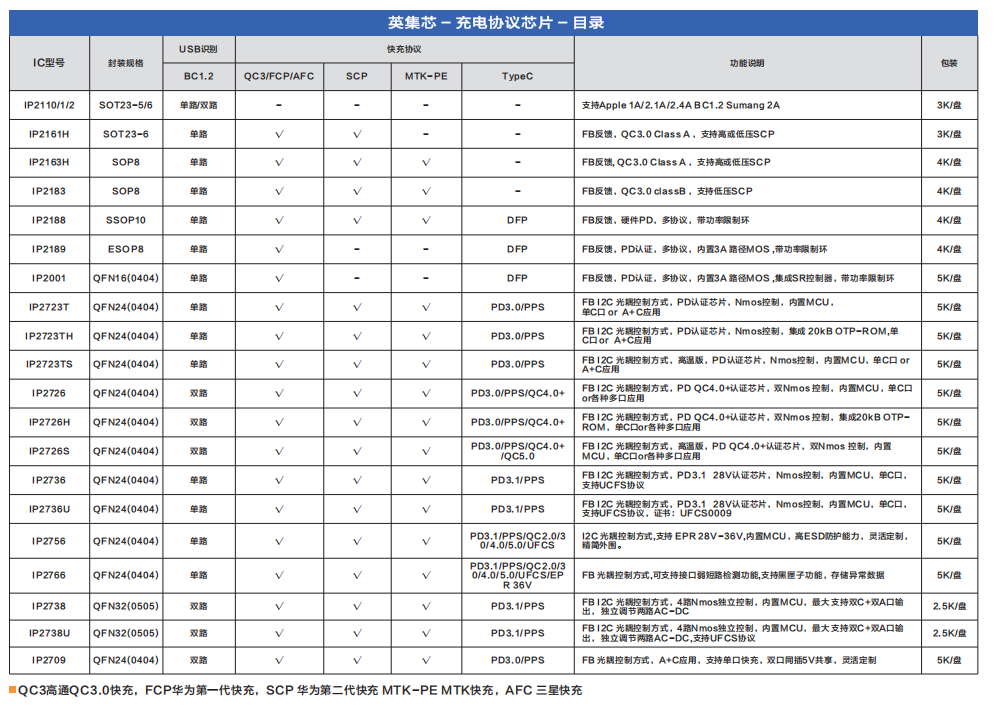Click the IP2001 model cell
The height and width of the screenshot is (715, 994).
pos(49,278)
